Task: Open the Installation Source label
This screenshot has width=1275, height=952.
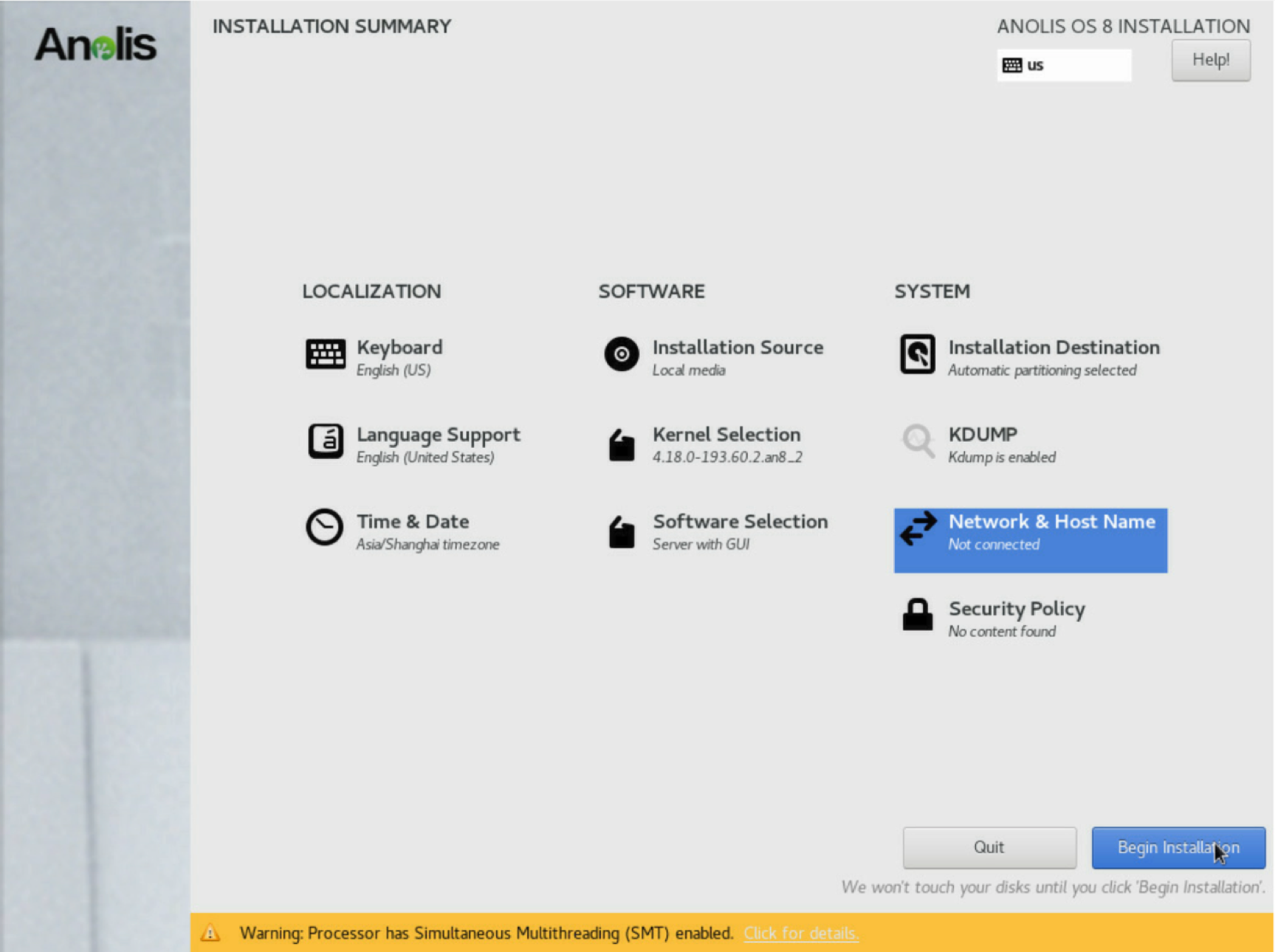Action: (738, 348)
